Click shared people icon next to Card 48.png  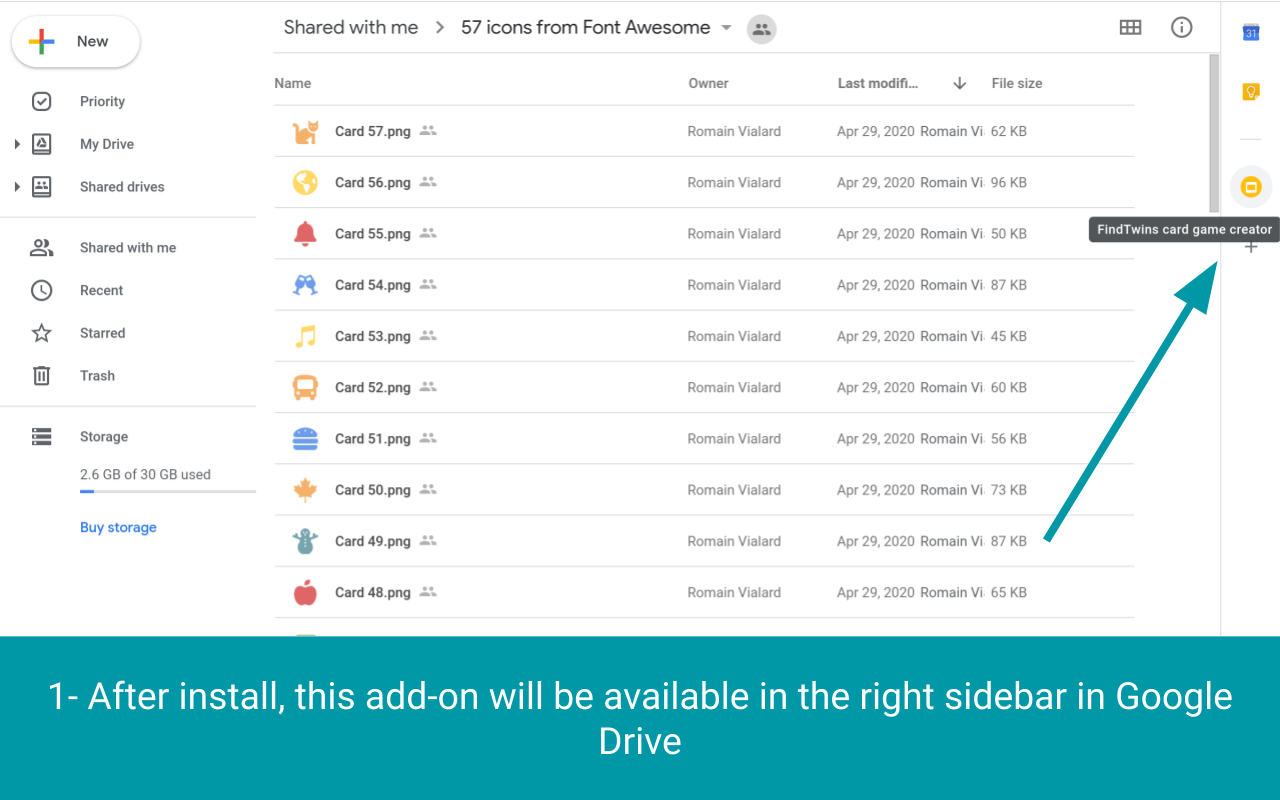click(428, 591)
